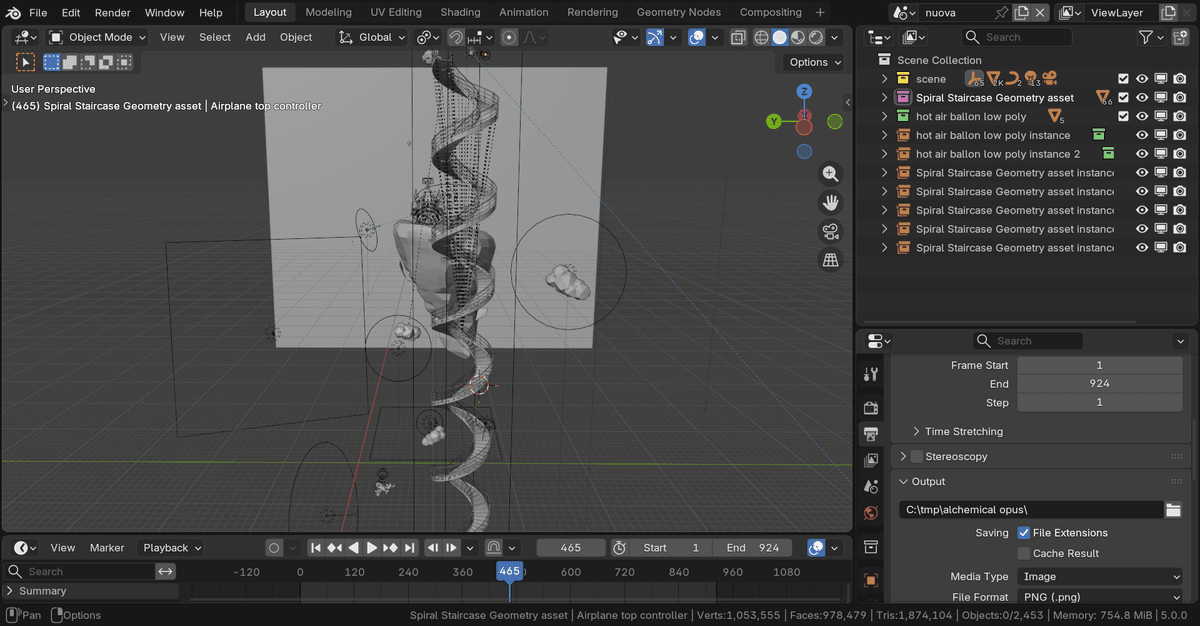Image resolution: width=1200 pixels, height=626 pixels.
Task: Disable scene collection in renders
Action: (x=1180, y=79)
